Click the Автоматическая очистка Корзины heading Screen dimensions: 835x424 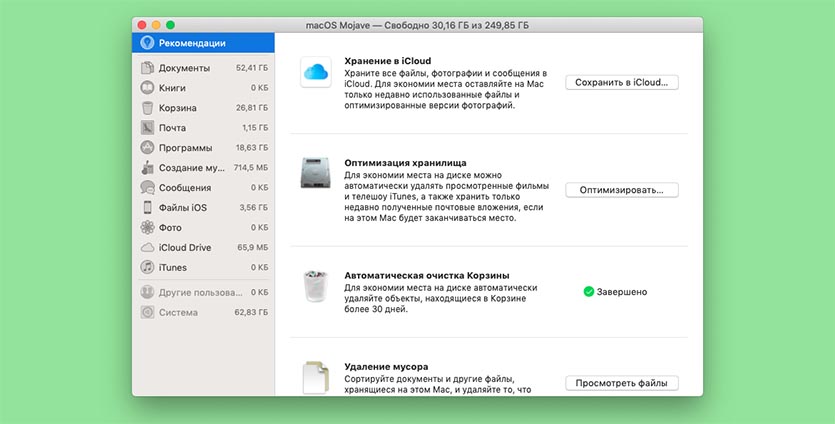point(427,276)
